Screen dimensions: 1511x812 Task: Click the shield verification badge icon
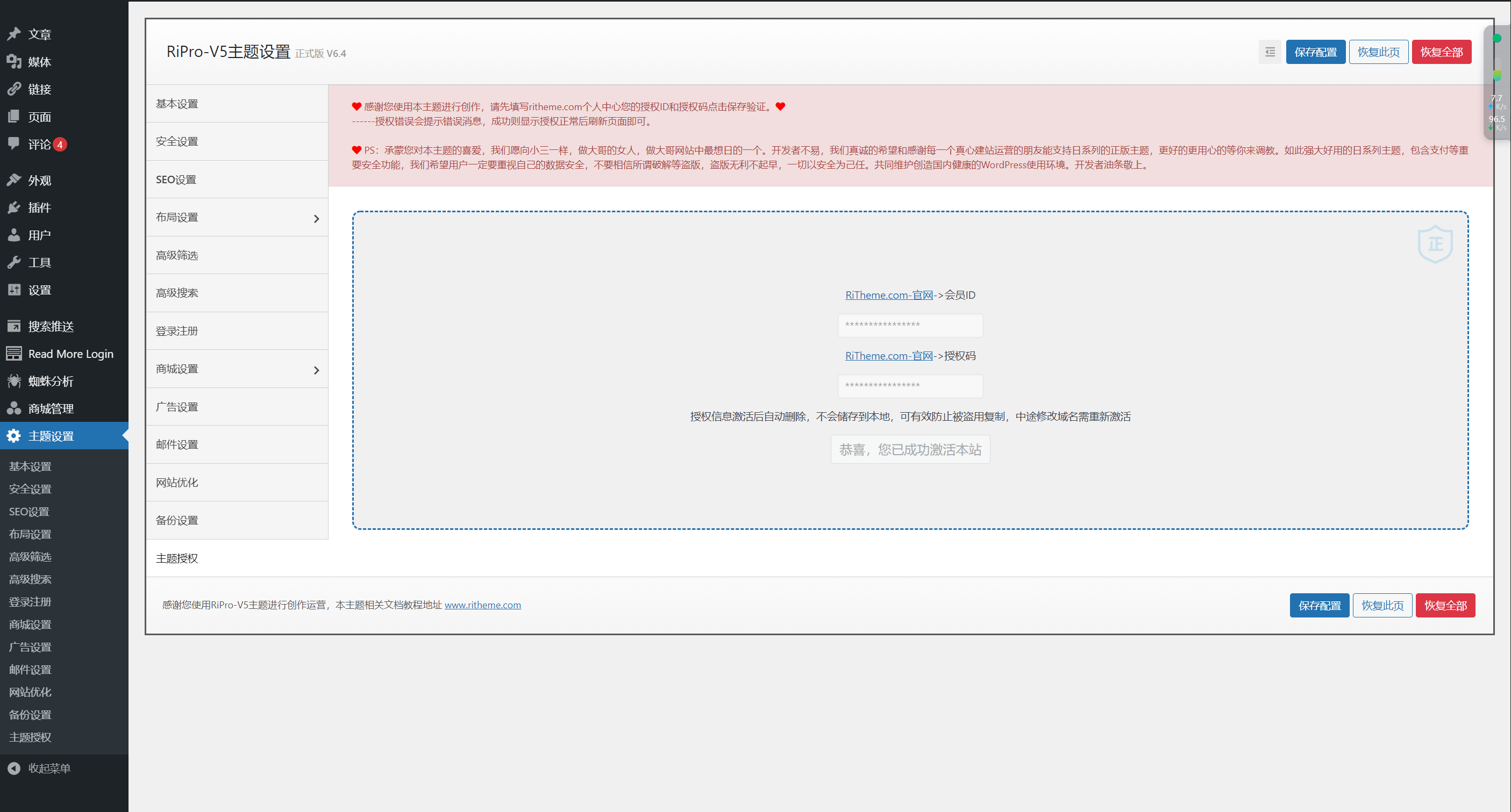(1435, 244)
